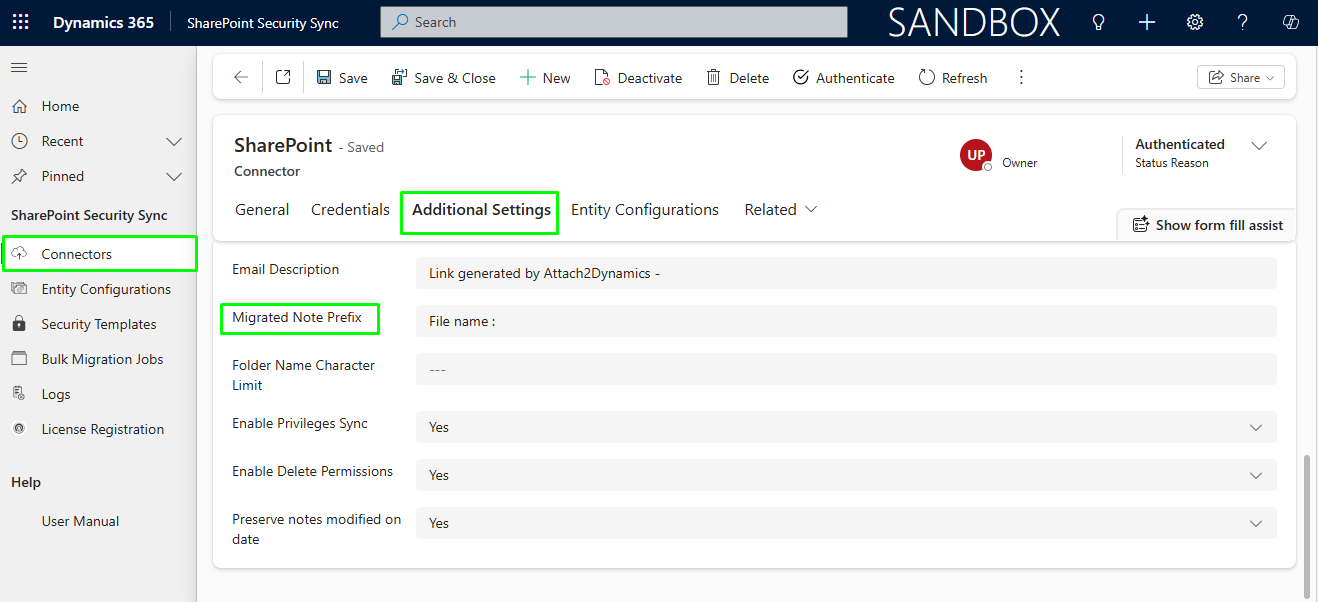
Task: Open record in new window icon
Action: click(x=283, y=78)
